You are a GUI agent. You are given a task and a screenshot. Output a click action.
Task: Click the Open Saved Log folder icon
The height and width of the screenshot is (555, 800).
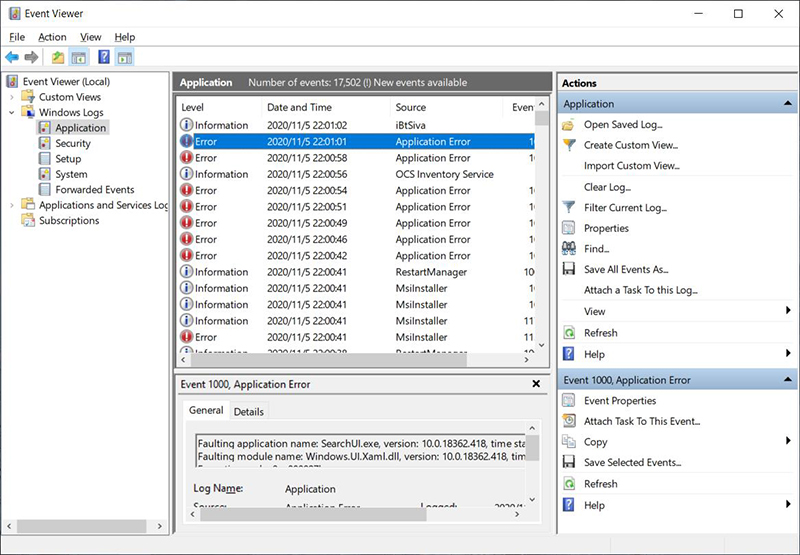pyautogui.click(x=569, y=125)
